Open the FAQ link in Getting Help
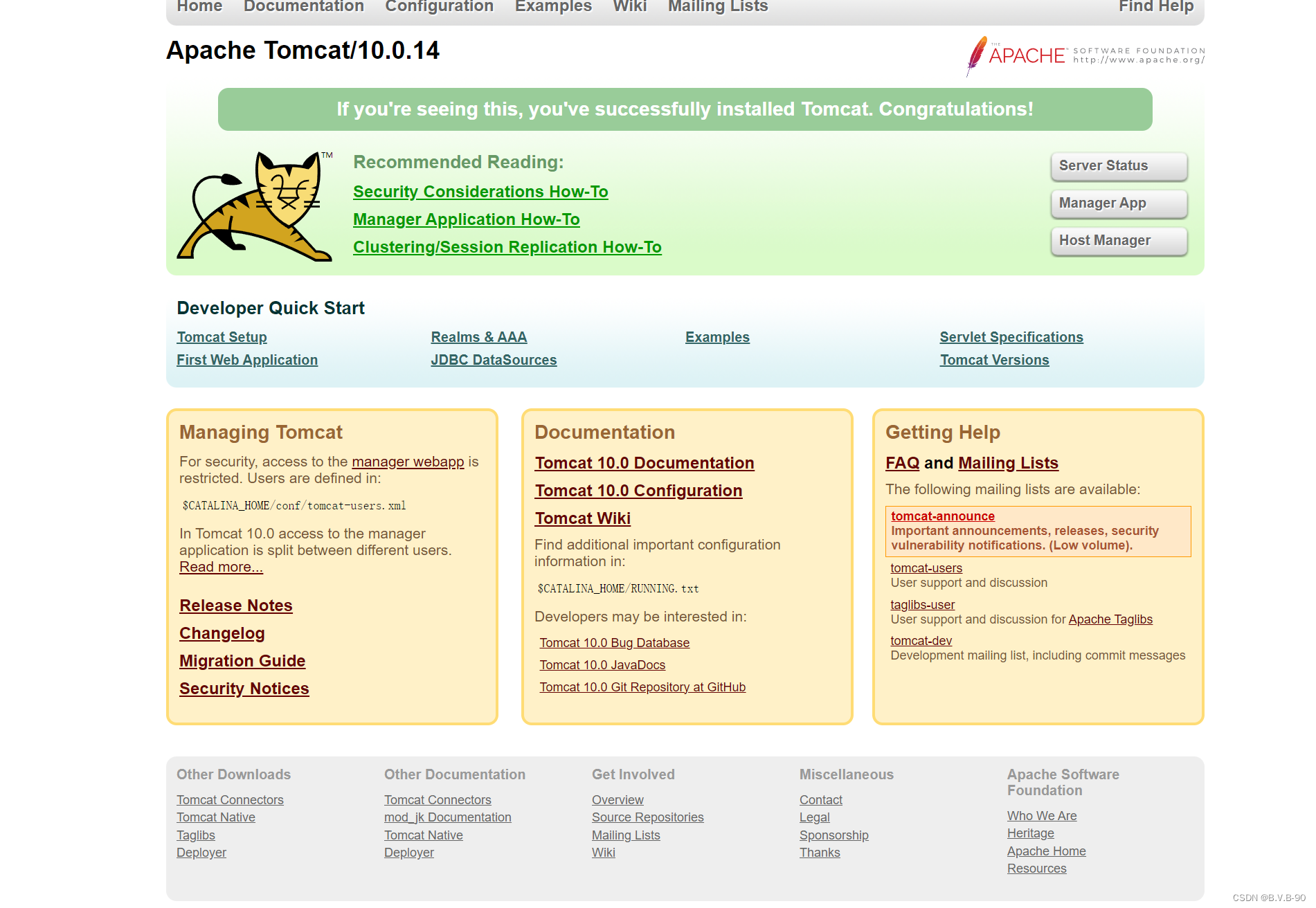1316x908 pixels. 903,463
